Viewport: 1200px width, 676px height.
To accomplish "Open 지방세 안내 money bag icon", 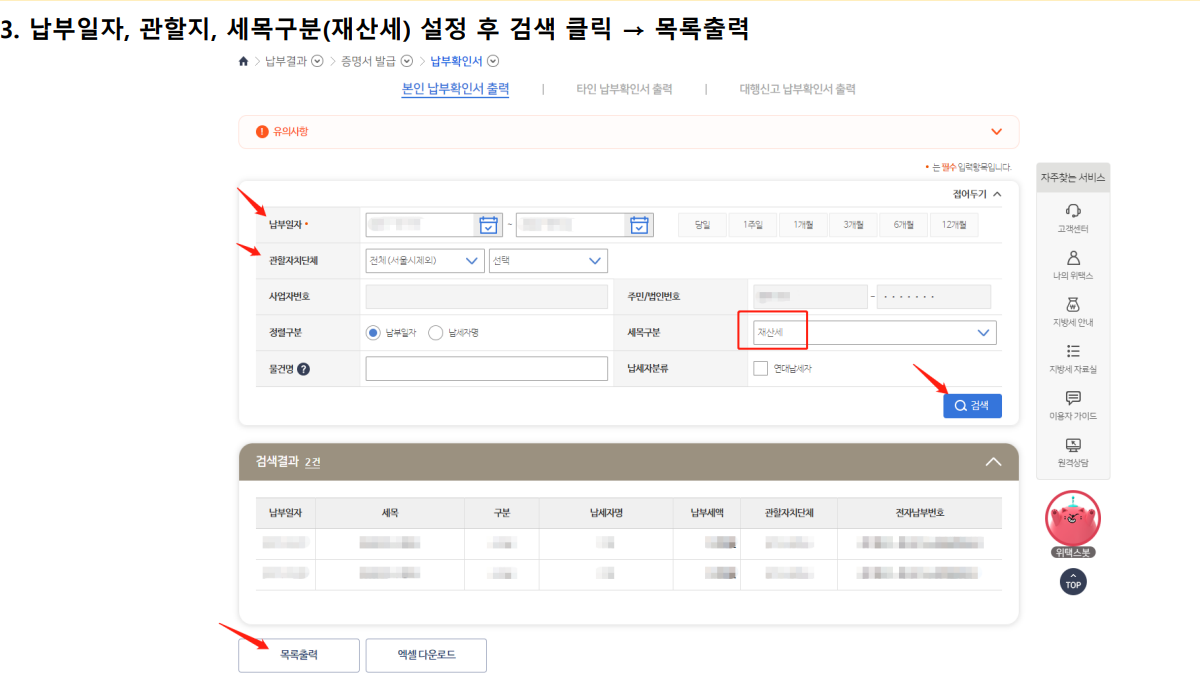I will 1073,306.
